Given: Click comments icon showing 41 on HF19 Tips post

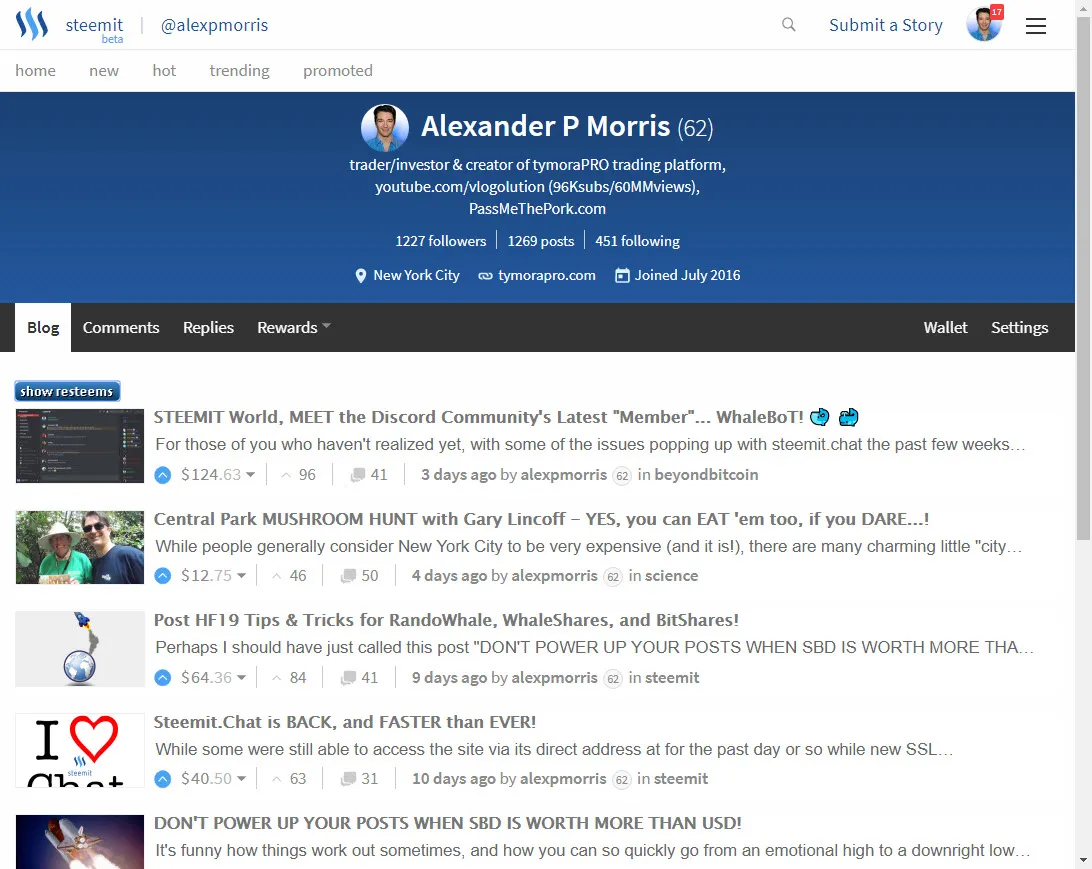Looking at the screenshot, I should point(348,678).
